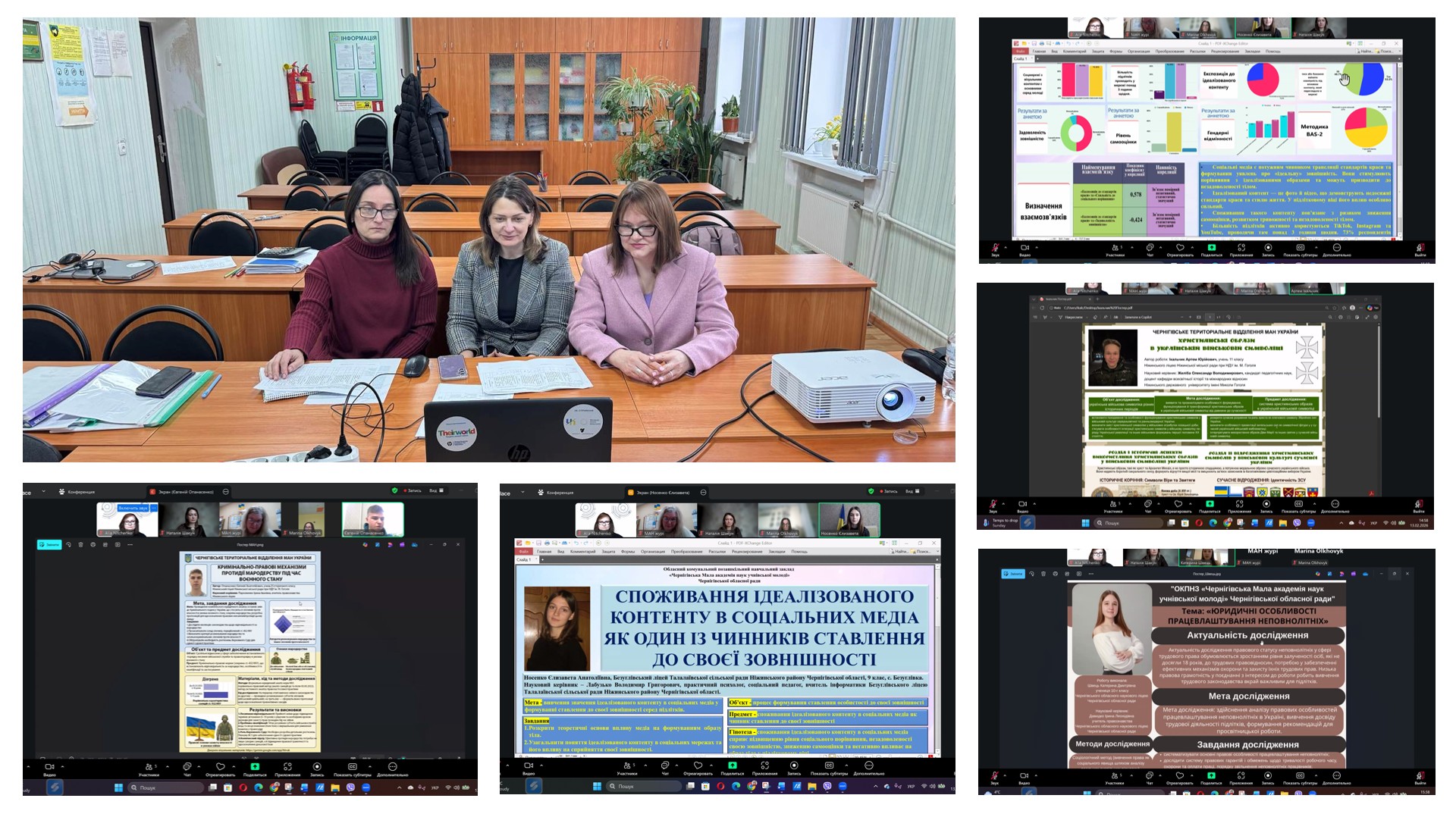
Task: Click Дополнительно ellipsis icon in Опанасенко's screen-share window
Action: coord(392,767)
